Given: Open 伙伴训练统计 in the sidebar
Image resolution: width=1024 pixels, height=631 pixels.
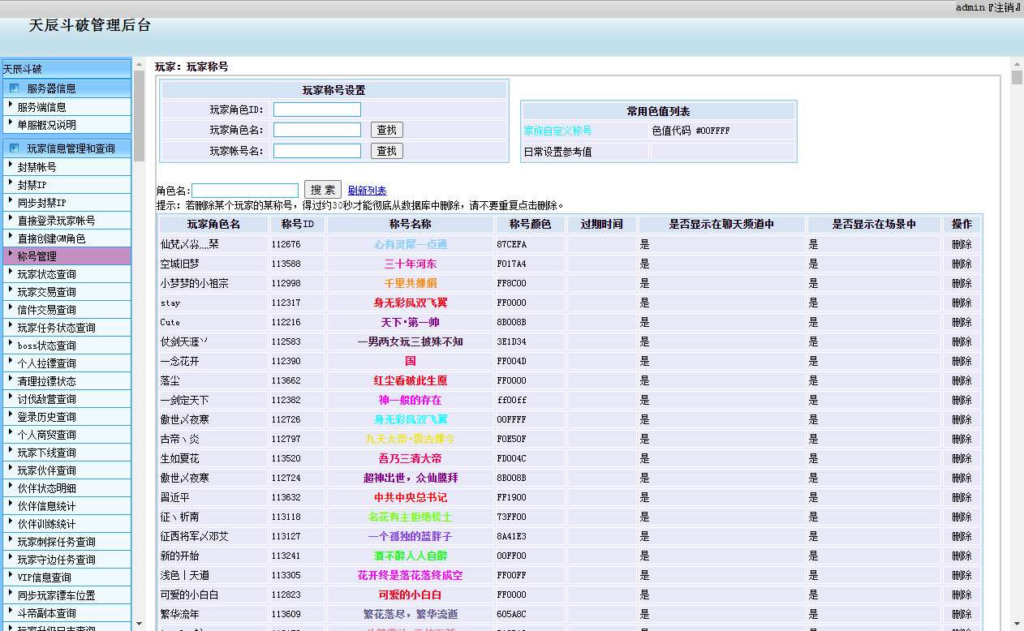Looking at the screenshot, I should click(66, 524).
